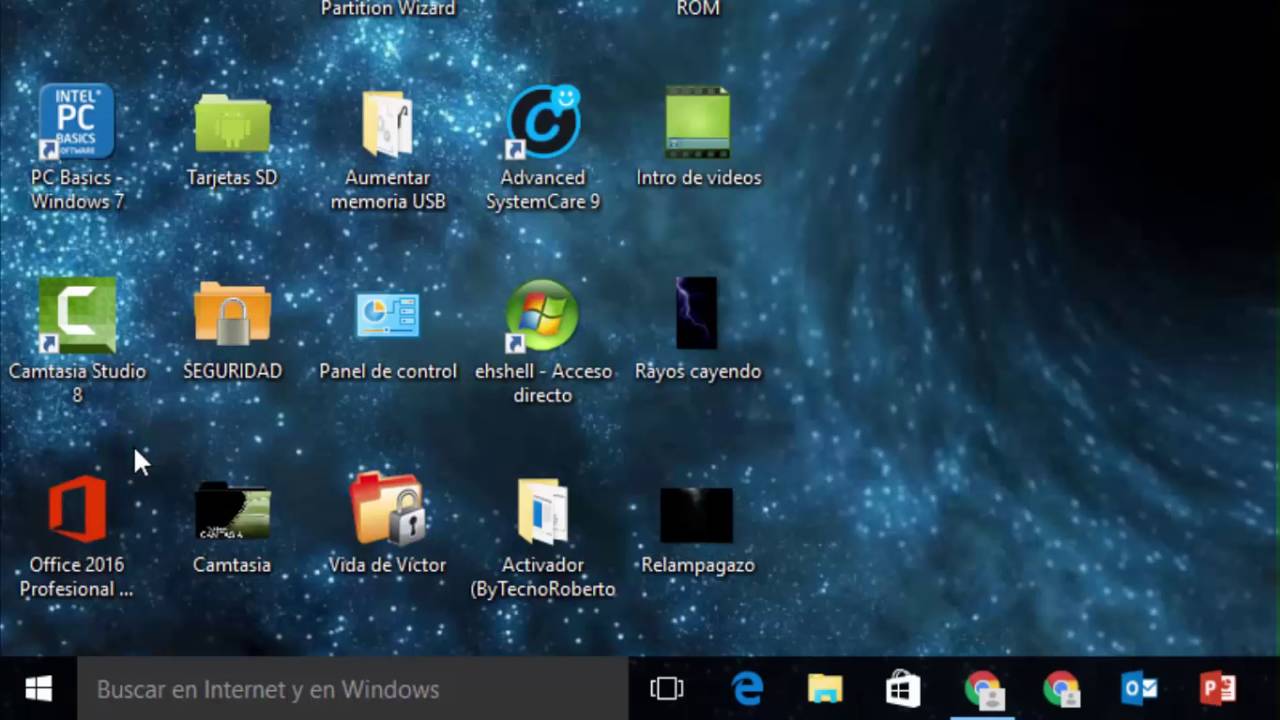Click the 'Relampagazo' label text

[x=698, y=565]
